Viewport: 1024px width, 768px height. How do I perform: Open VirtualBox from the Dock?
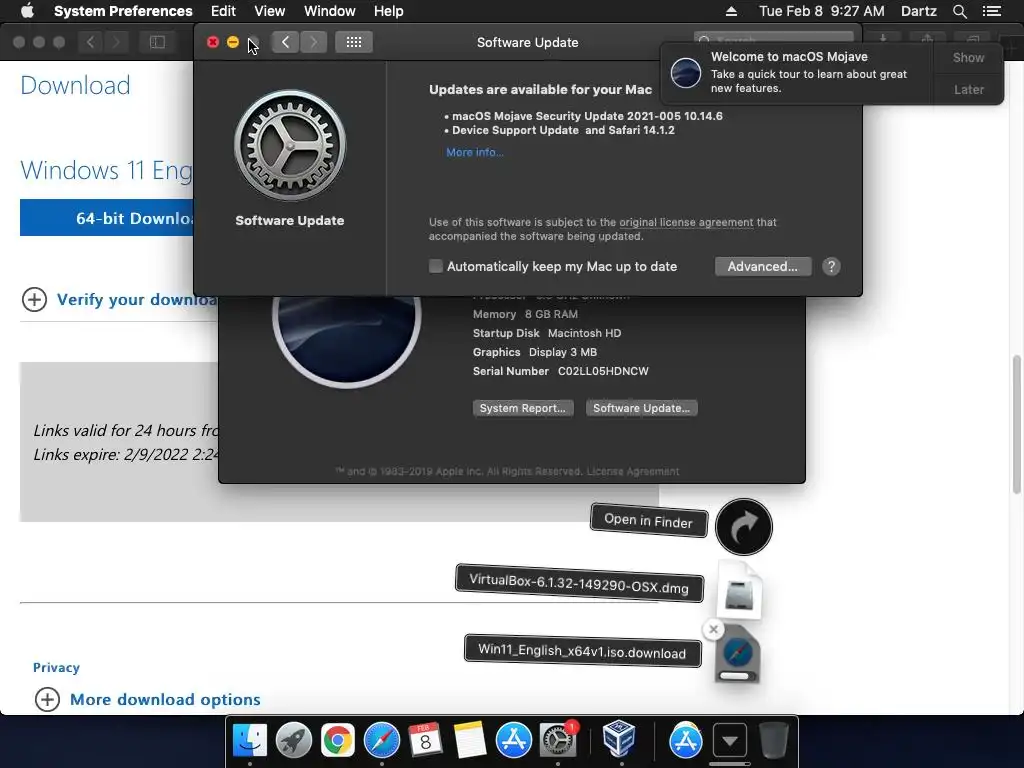(x=618, y=739)
